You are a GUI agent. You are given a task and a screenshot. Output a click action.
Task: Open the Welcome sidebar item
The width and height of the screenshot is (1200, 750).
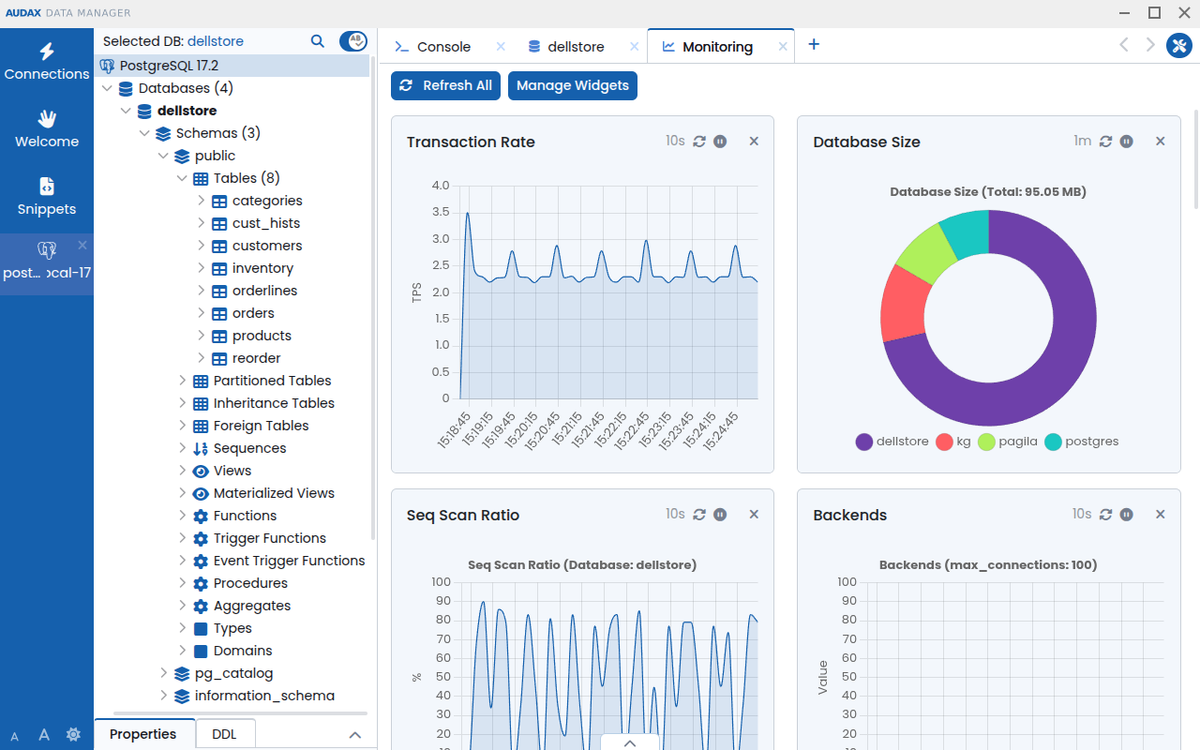[x=47, y=129]
